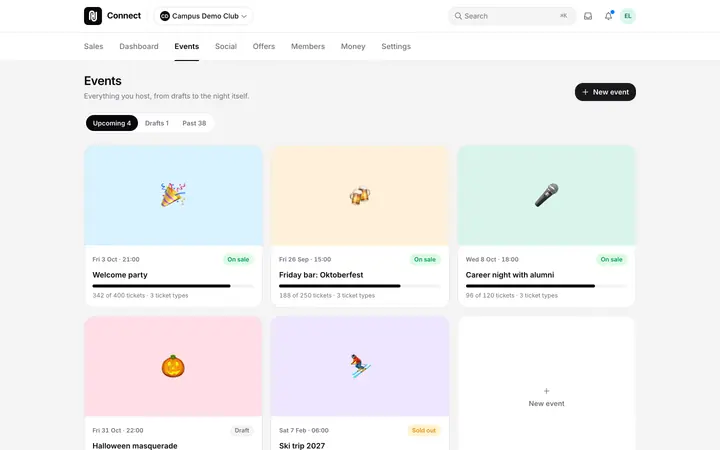Click On sale badge on Welcome party
This screenshot has height=450, width=720.
tap(238, 259)
